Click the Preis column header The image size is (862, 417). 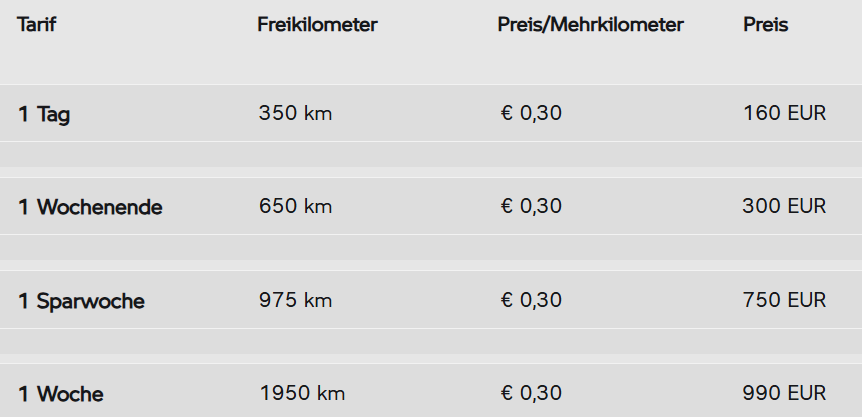[766, 25]
